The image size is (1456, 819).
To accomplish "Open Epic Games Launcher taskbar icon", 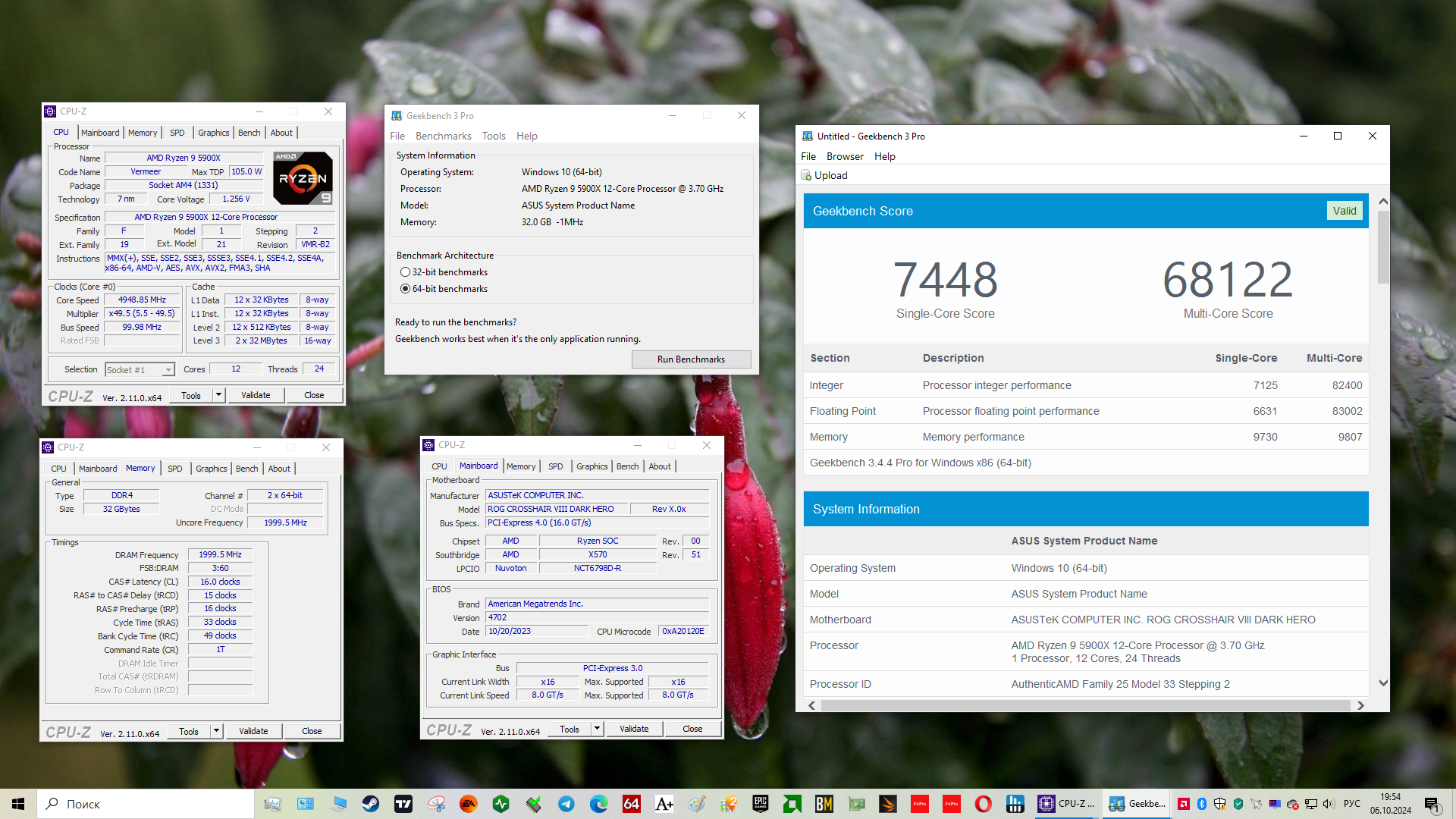I will (761, 804).
